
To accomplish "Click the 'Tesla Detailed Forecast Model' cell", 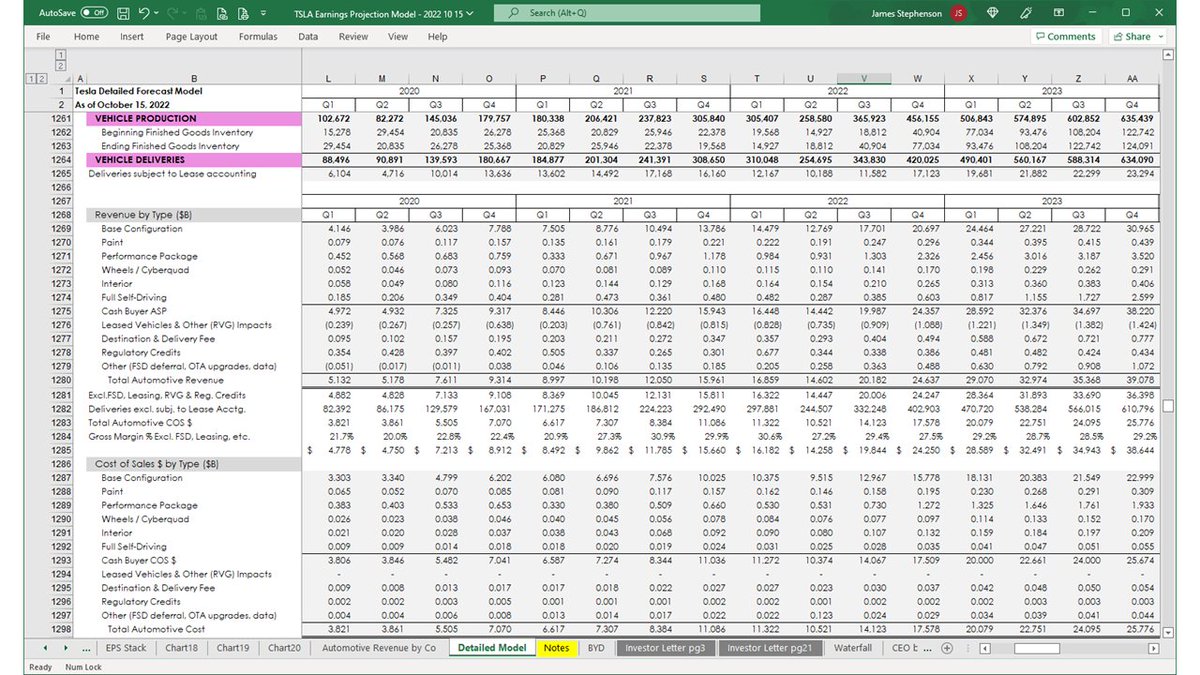I will pos(138,91).
